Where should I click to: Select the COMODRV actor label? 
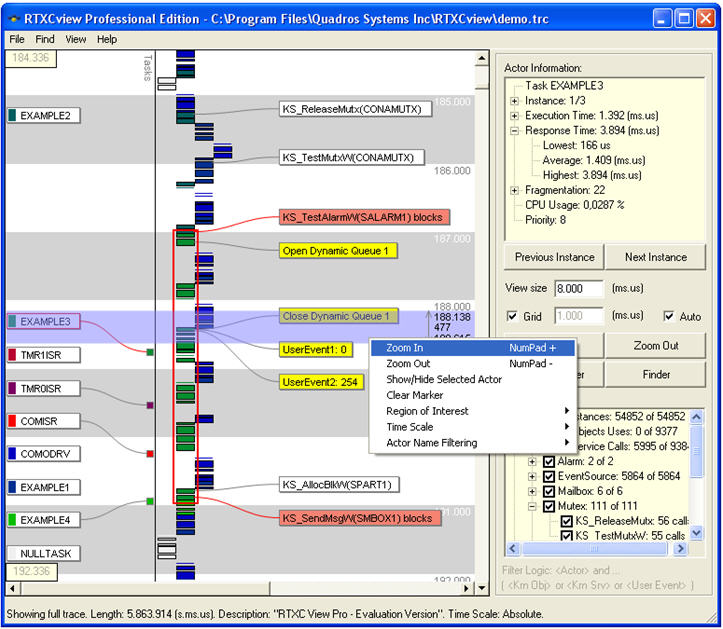pos(44,454)
